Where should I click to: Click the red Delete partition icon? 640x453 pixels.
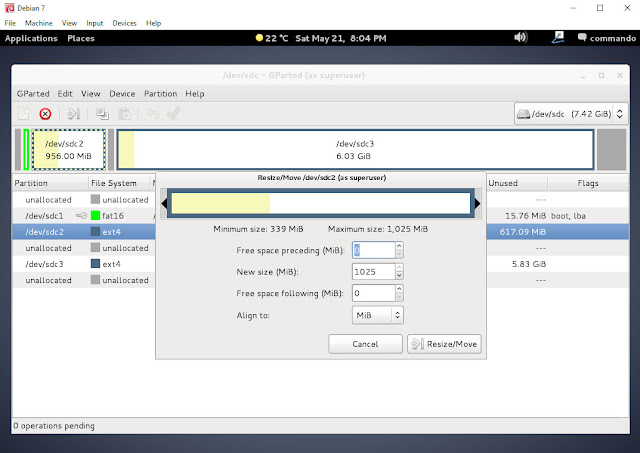45,113
